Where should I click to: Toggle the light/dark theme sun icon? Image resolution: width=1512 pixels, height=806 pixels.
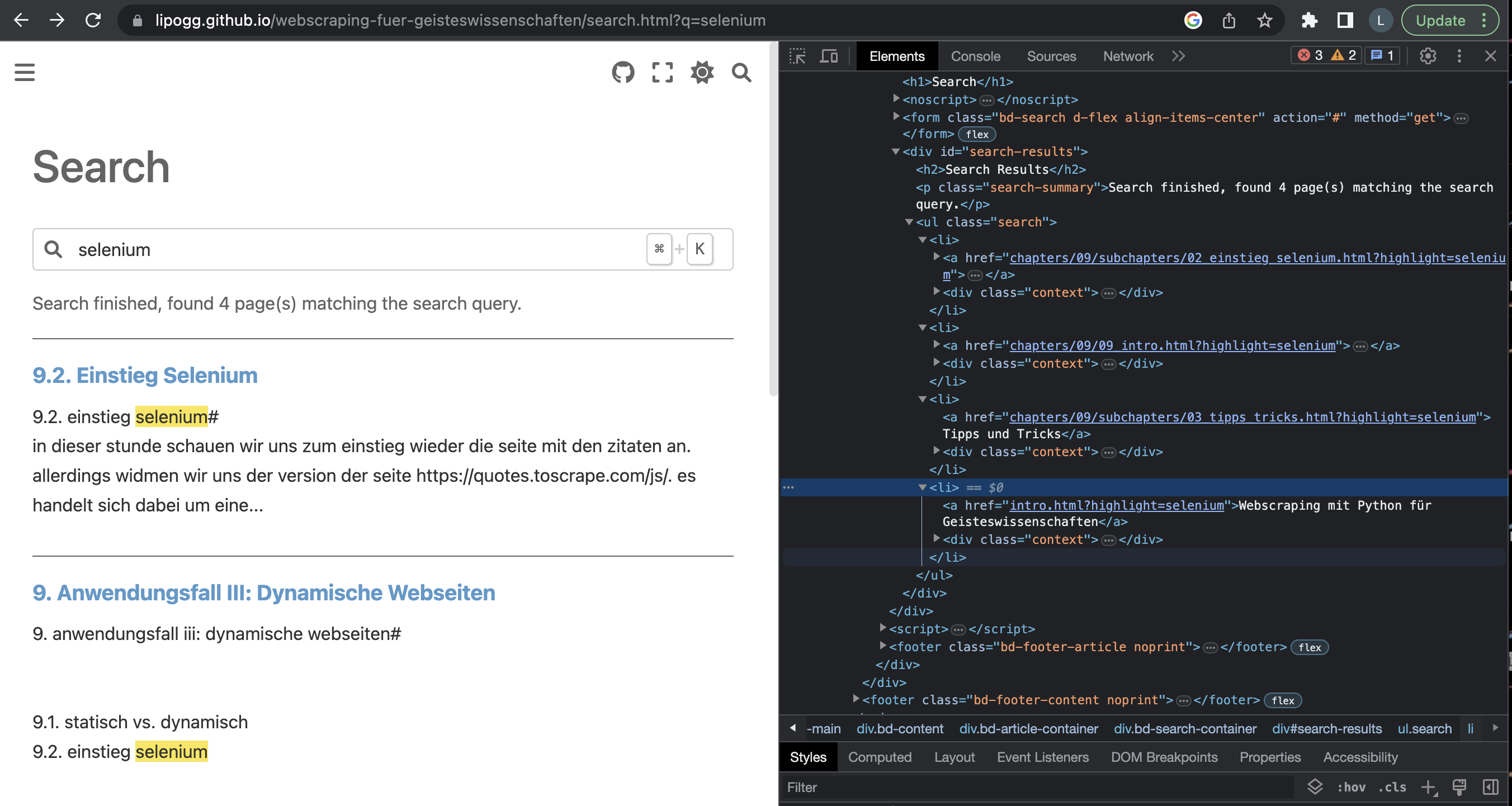tap(702, 73)
